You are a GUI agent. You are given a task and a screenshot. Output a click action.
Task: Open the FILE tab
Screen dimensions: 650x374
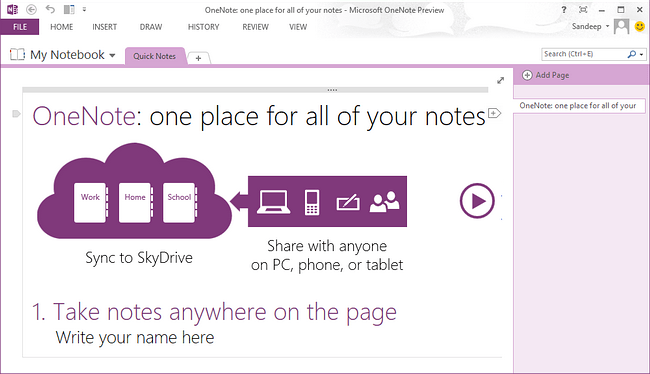coord(20,27)
